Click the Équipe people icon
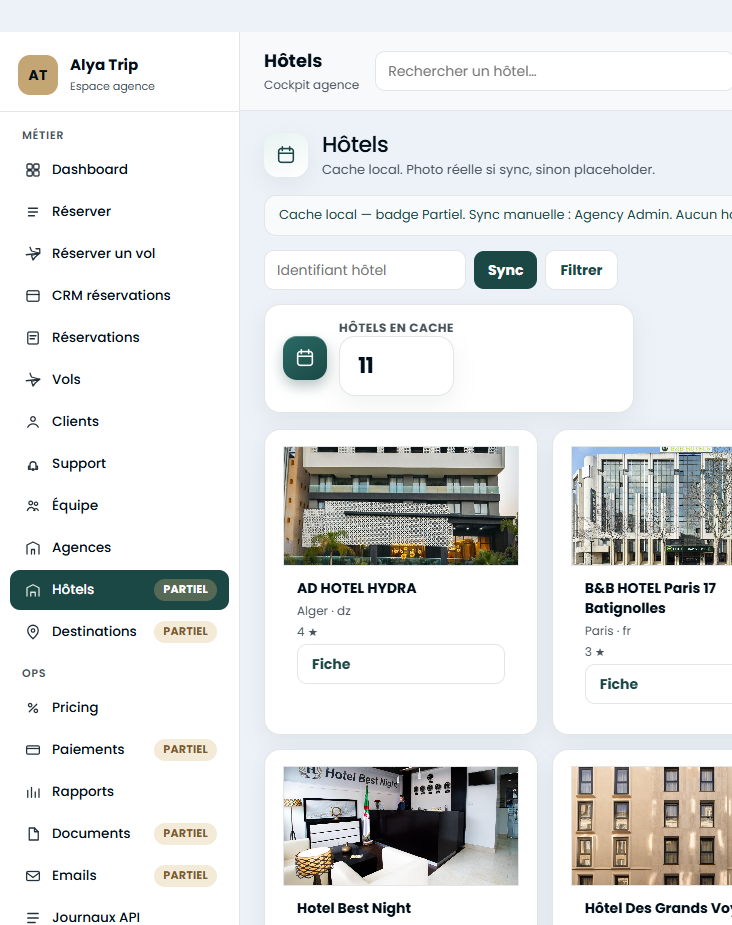The image size is (732, 925). coord(33,506)
